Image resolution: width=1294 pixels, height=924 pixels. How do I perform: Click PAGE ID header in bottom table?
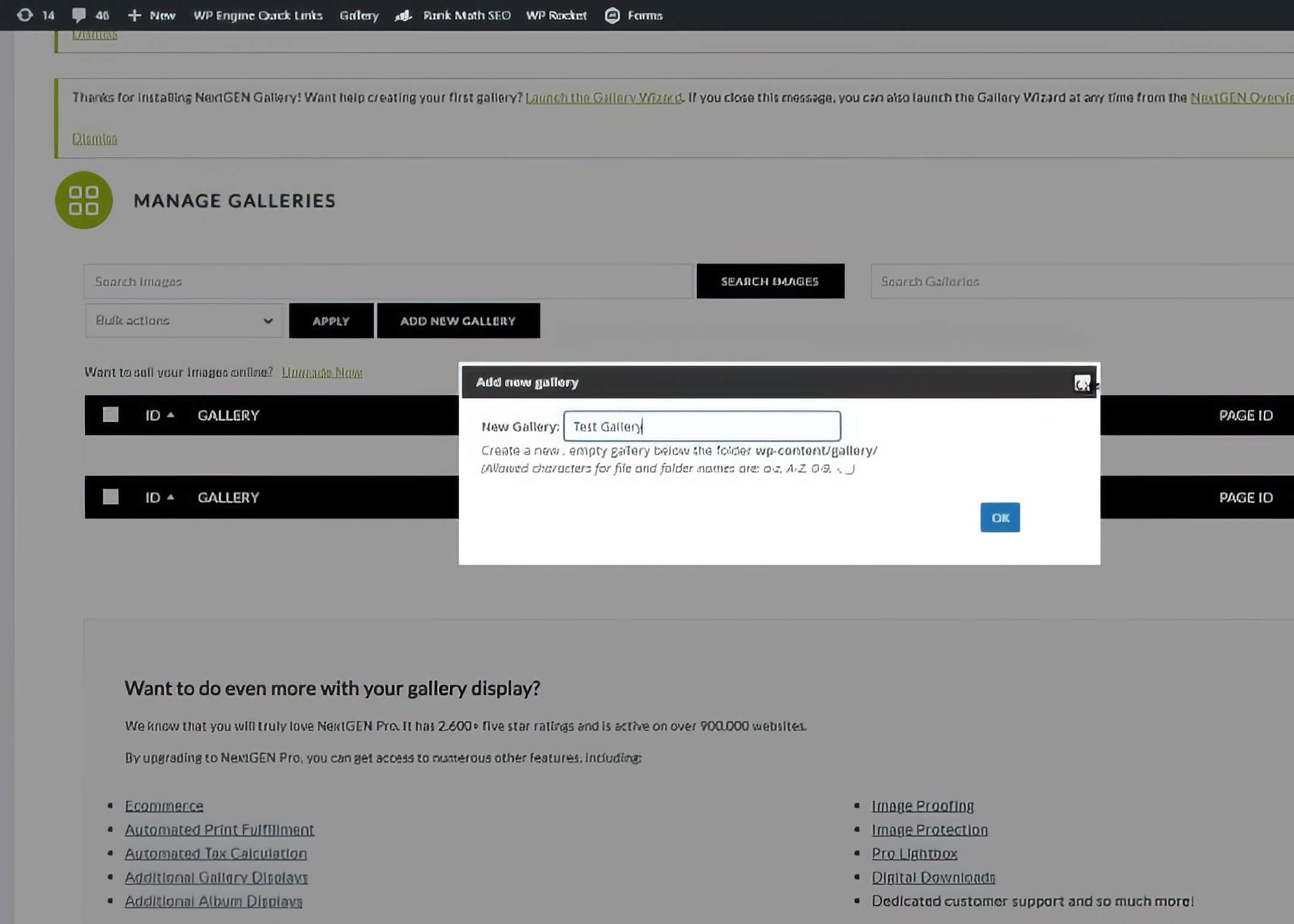(1246, 497)
